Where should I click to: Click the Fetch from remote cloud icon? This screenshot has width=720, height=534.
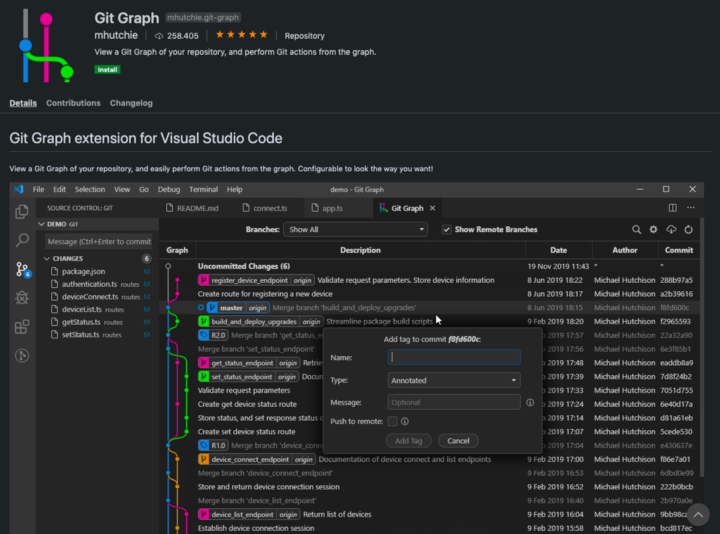coord(671,230)
